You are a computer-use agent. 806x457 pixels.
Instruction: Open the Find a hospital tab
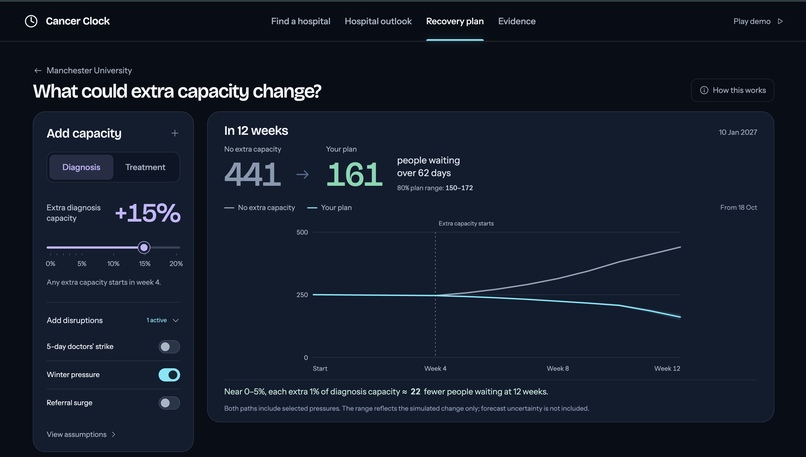coord(301,21)
